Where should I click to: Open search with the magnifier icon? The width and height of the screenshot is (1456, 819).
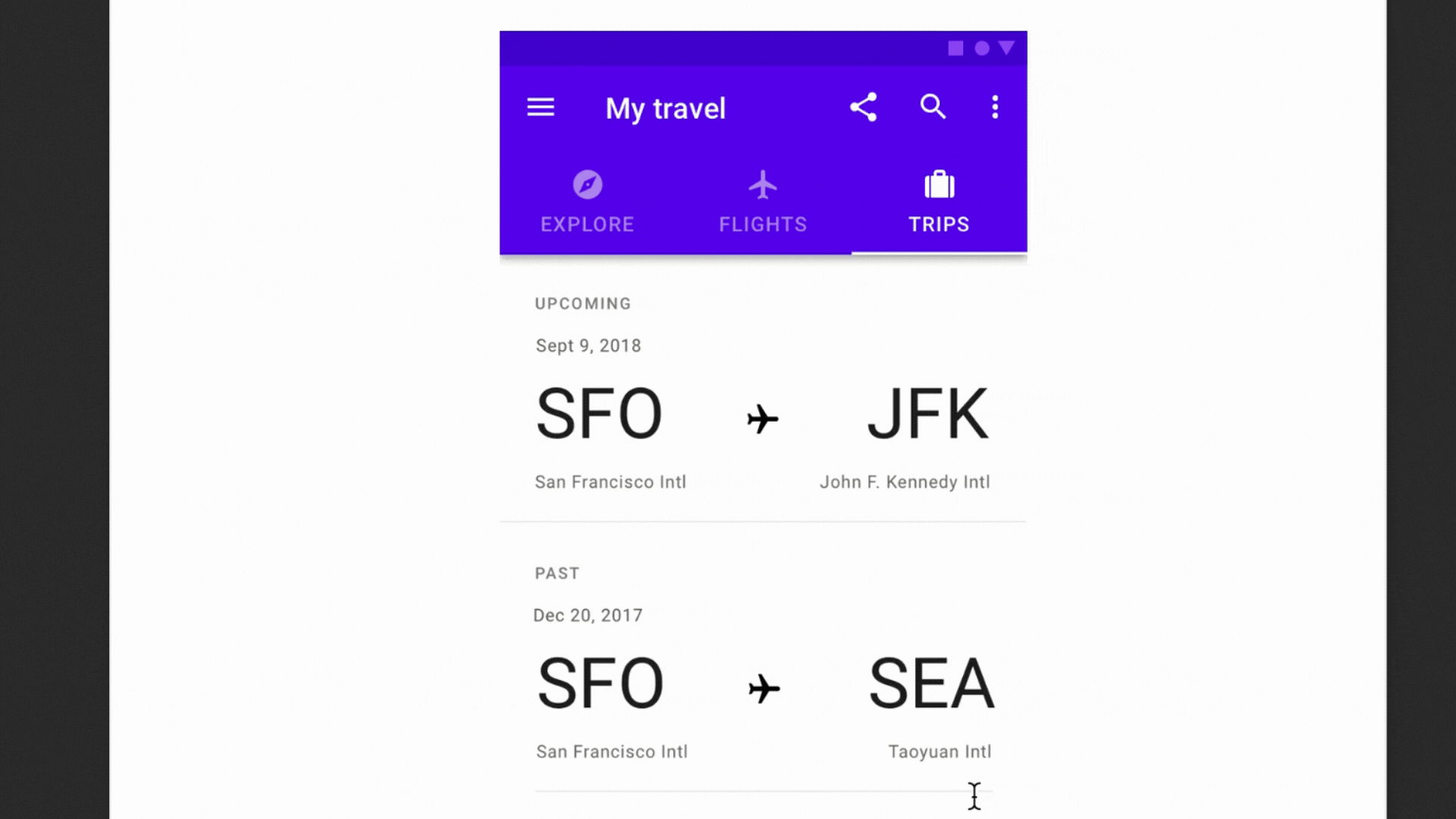pos(933,107)
